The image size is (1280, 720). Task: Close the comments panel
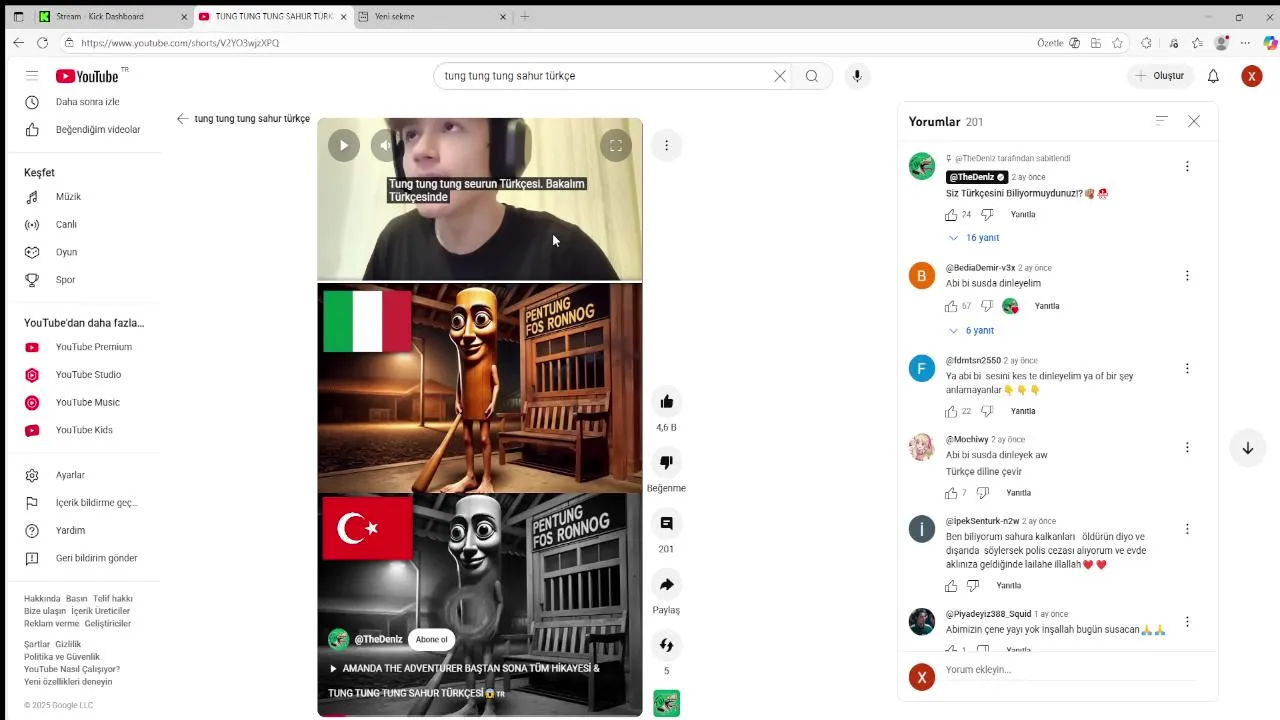[x=1194, y=121]
